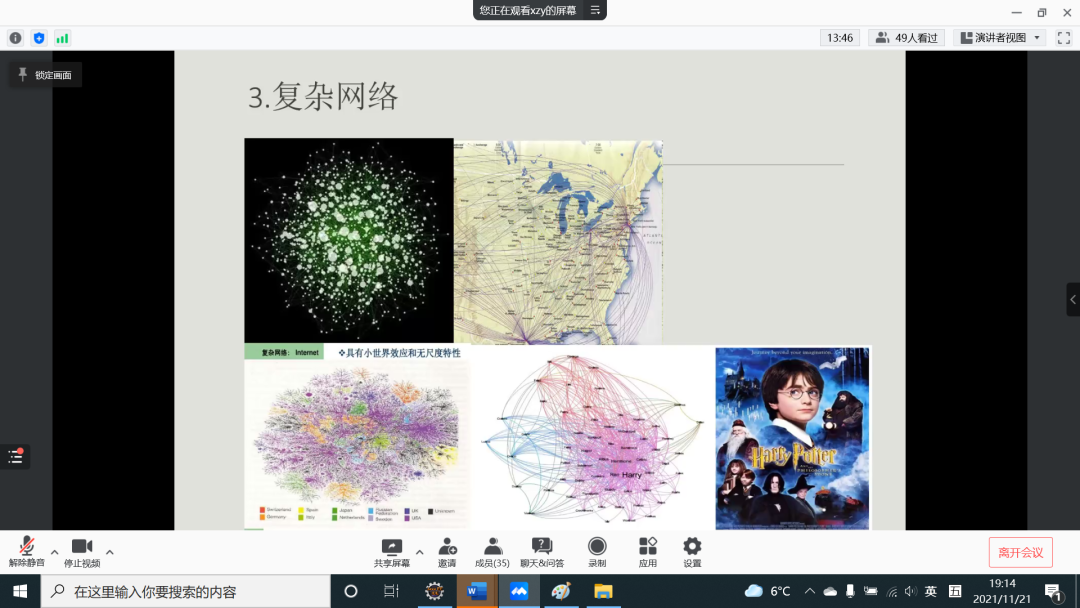This screenshot has height=608, width=1080.
Task: Open Members list (成员 35)
Action: [493, 551]
